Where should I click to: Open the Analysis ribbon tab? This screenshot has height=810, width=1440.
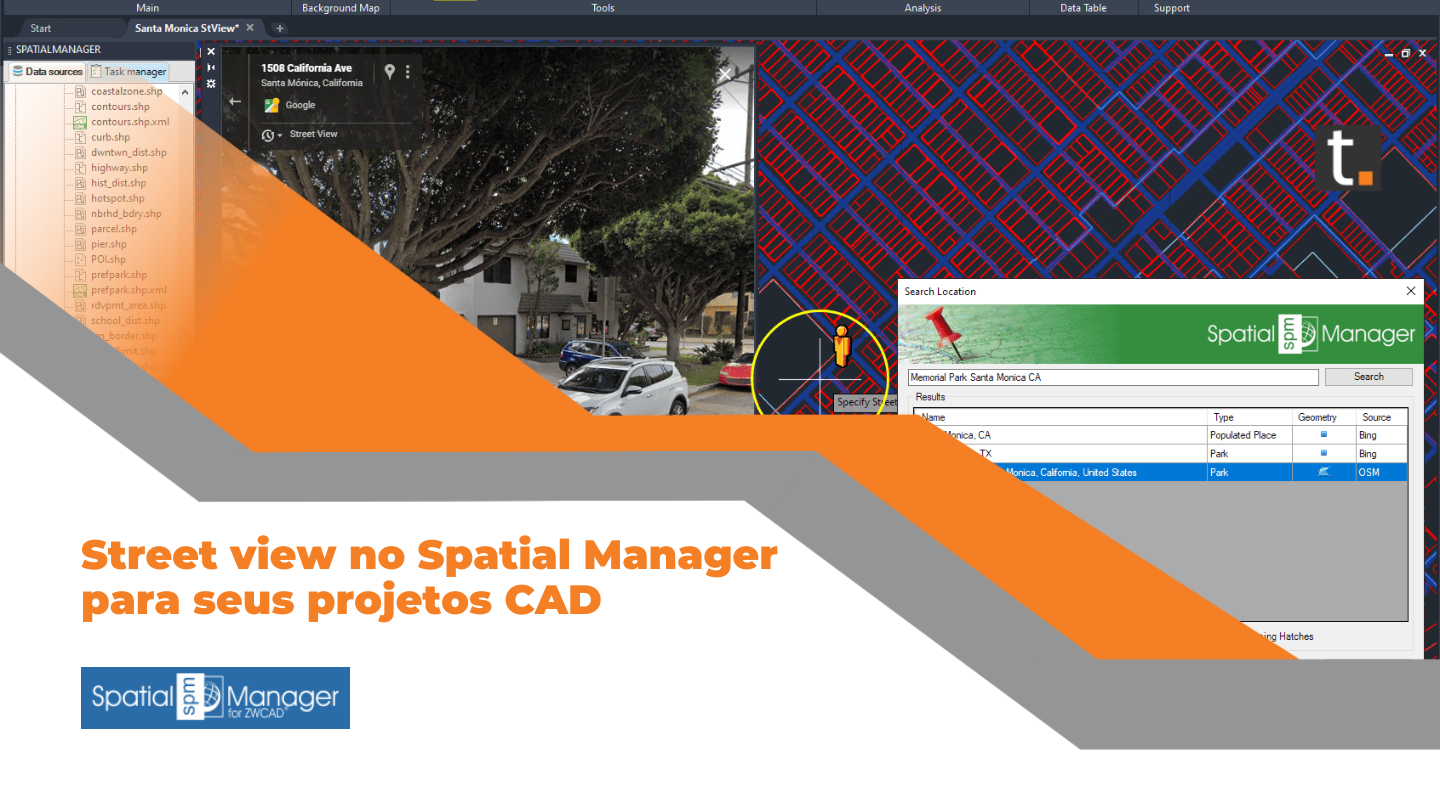(x=922, y=7)
